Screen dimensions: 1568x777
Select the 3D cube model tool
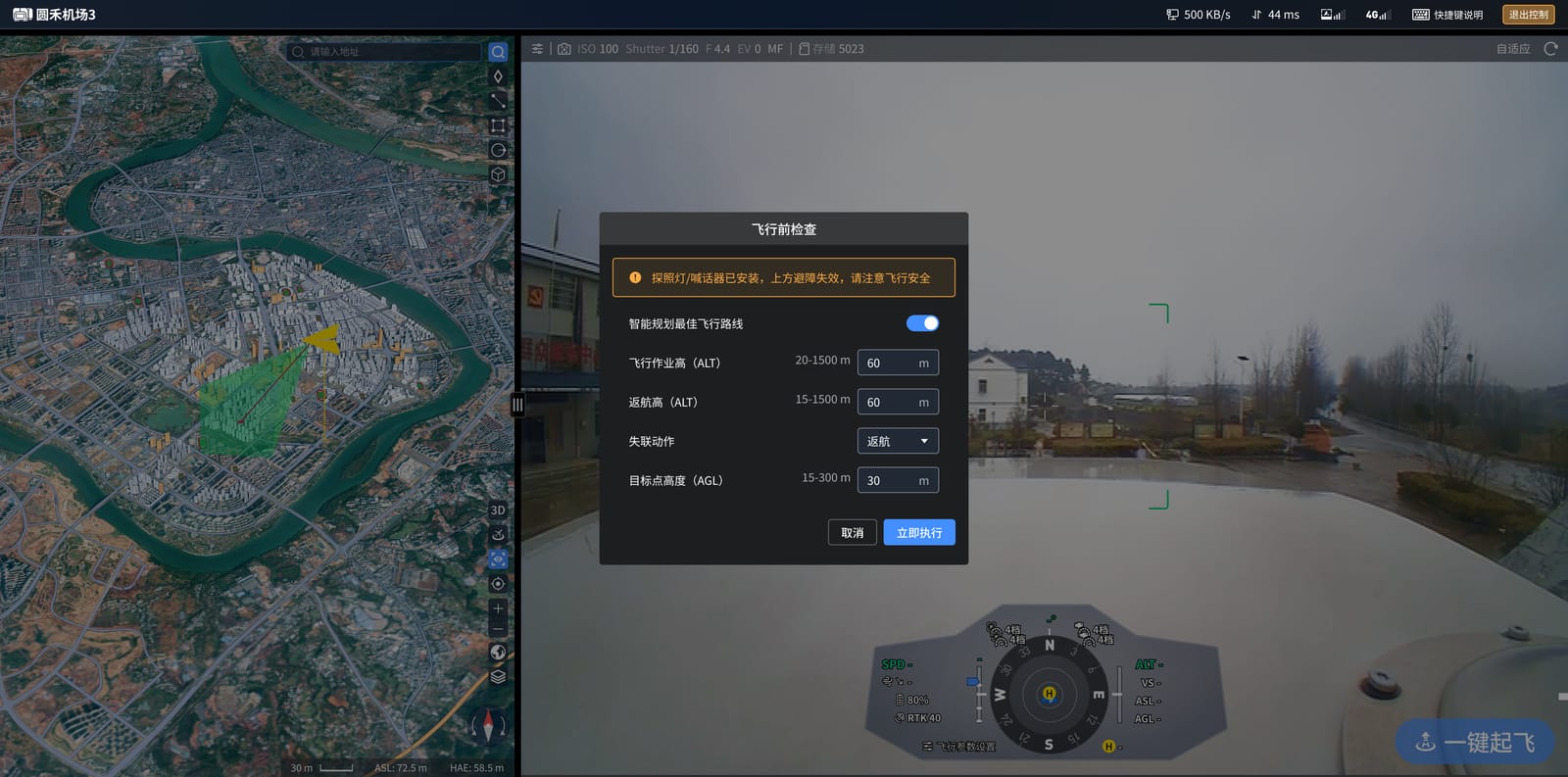pyautogui.click(x=498, y=174)
